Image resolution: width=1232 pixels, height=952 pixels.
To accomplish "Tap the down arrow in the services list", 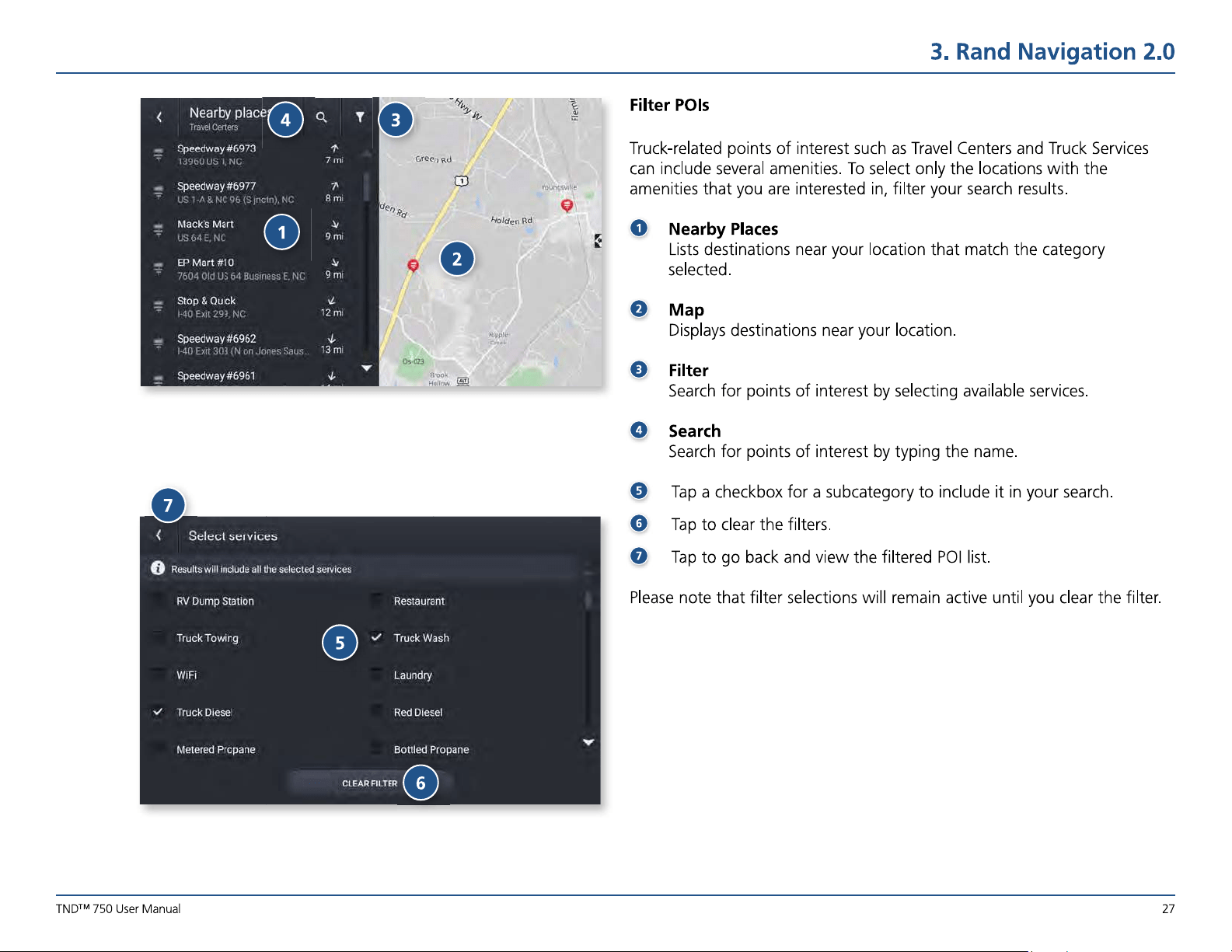I will point(588,742).
